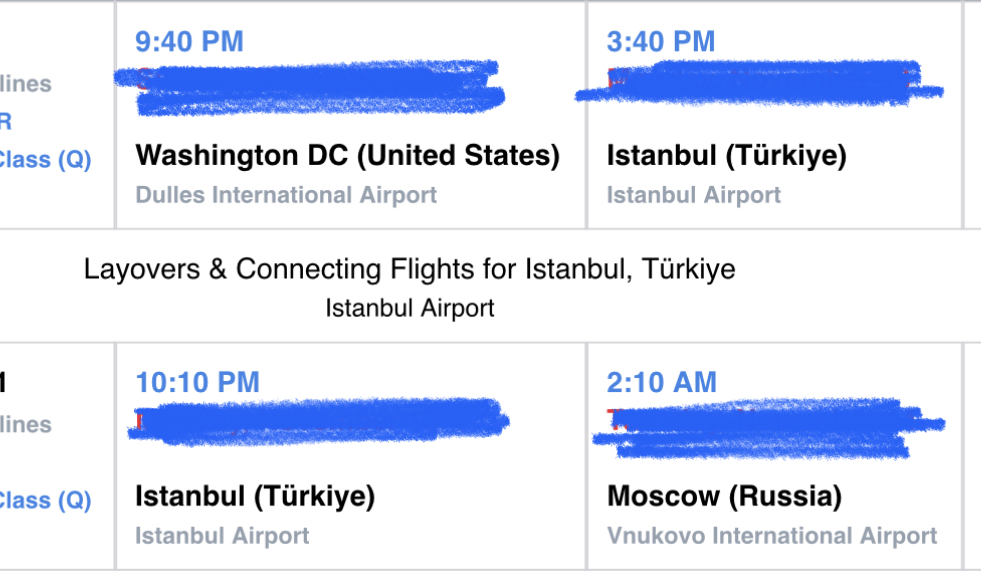Screen dimensions: 981x571
Task: Click Istanbul Airport under the 10:10 PM departure
Action: coord(222,536)
